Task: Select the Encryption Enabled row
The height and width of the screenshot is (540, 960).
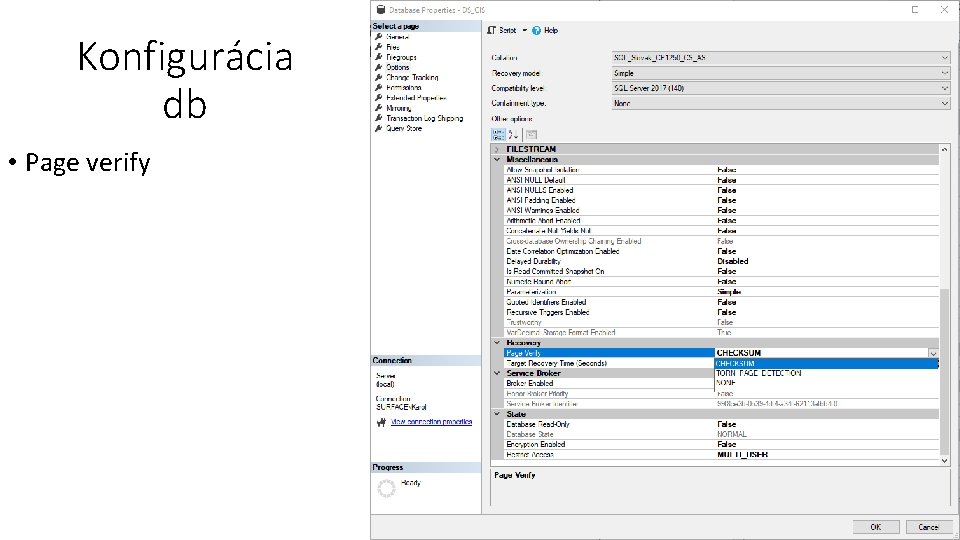Action: (x=721, y=444)
